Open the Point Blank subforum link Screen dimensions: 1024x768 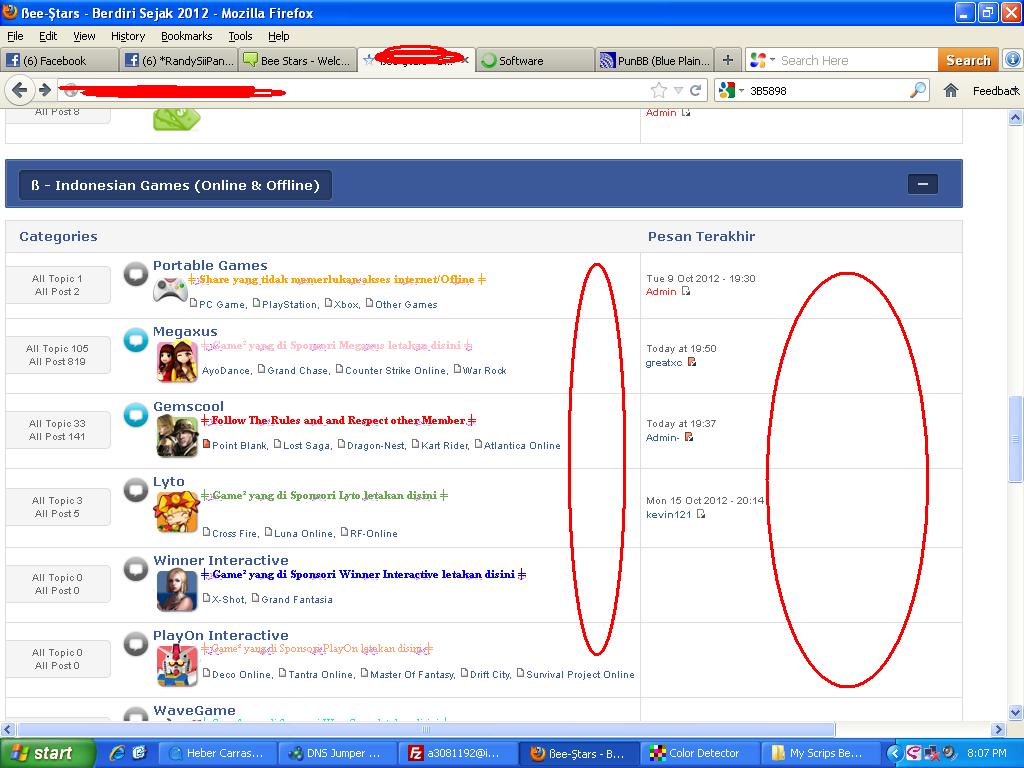coord(240,445)
